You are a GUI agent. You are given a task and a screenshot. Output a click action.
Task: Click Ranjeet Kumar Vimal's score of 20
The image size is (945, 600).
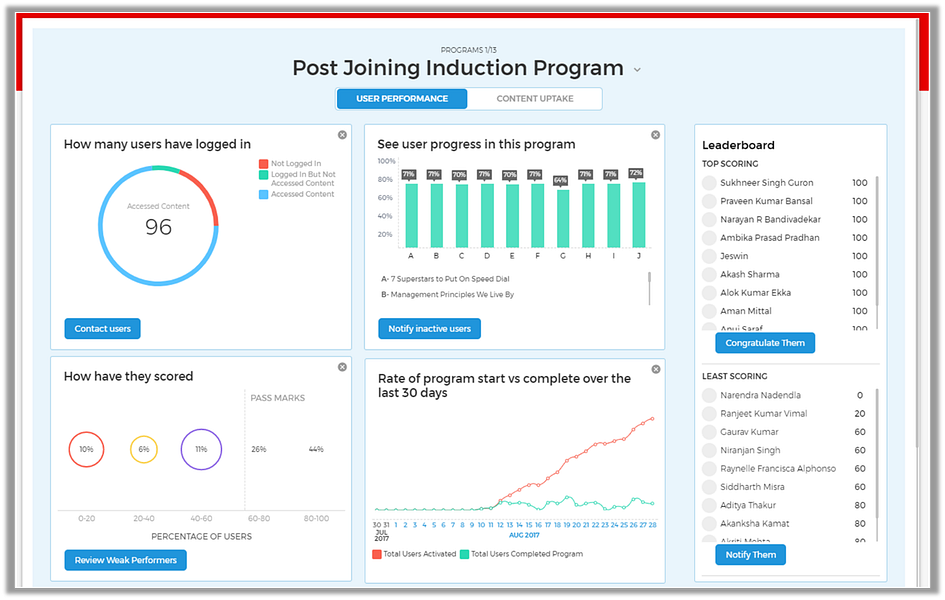[x=859, y=414]
